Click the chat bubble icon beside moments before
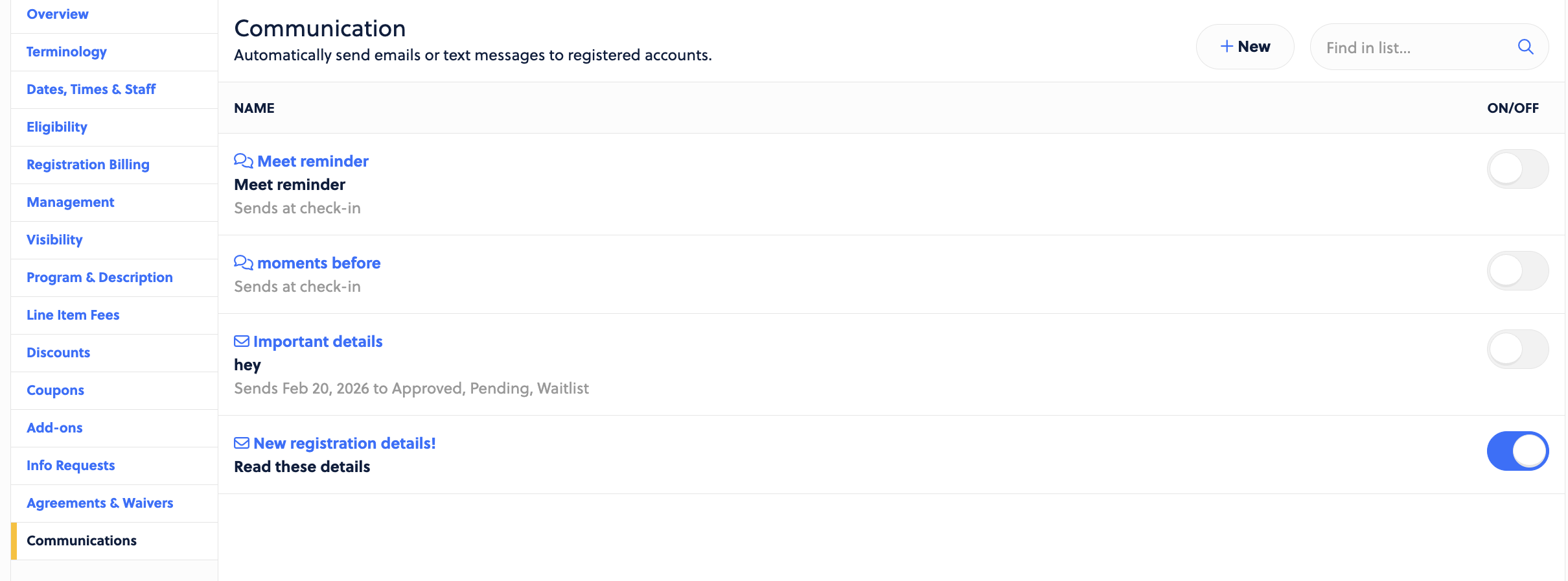The width and height of the screenshot is (1568, 581). click(243, 263)
